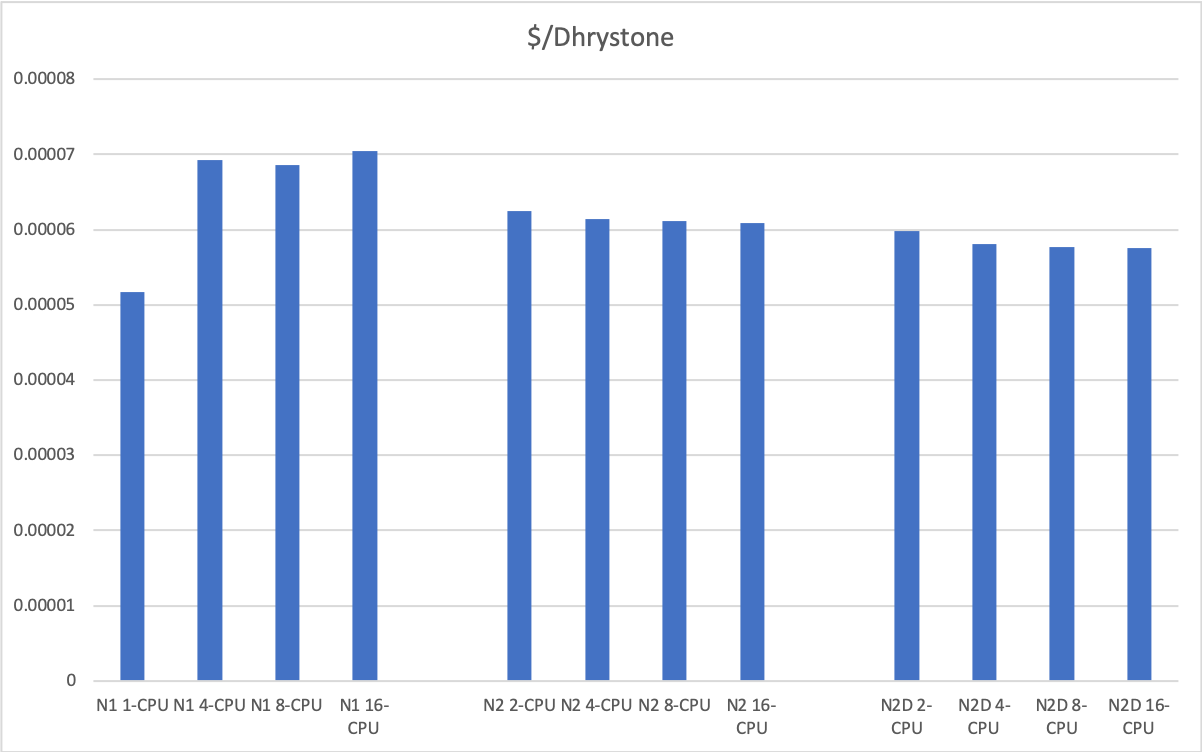Select the N2D 16-CPU x-axis label
1202x752 pixels.
coord(1139,716)
